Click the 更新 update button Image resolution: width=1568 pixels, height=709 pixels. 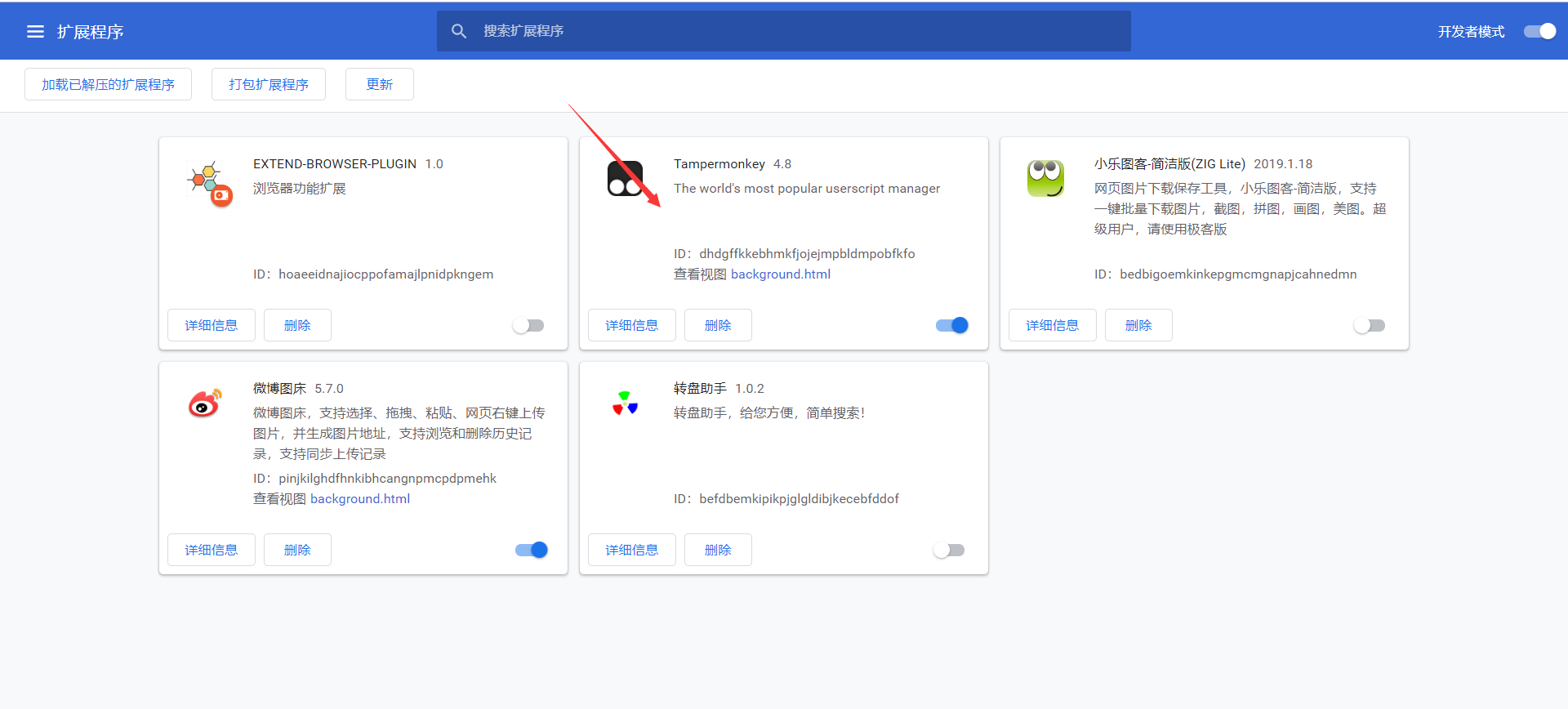click(x=380, y=84)
